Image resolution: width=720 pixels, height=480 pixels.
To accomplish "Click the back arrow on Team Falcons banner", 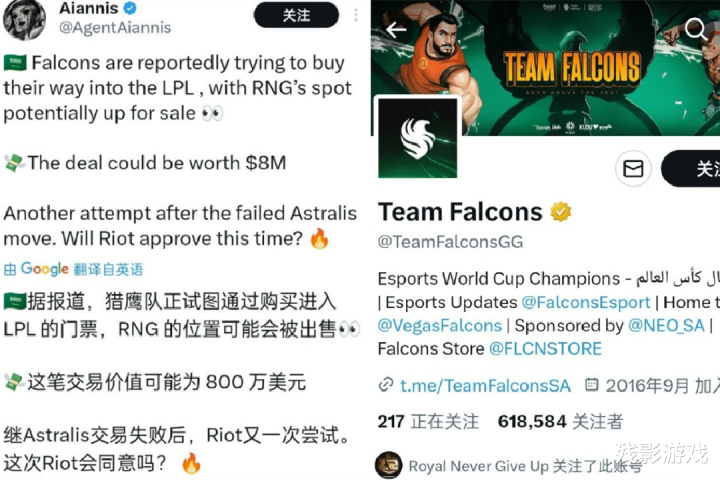I will point(396,30).
